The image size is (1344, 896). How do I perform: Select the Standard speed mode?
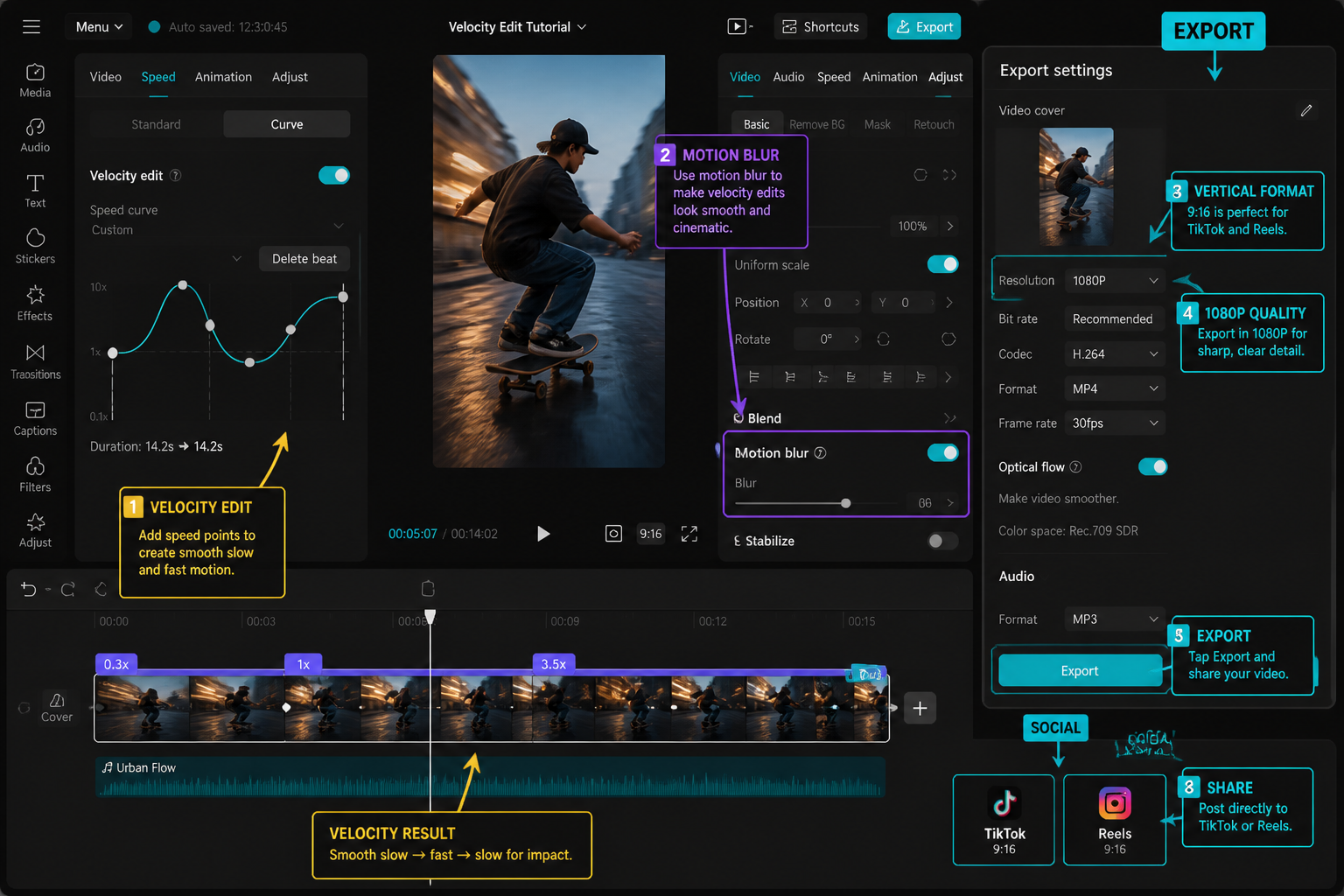[156, 124]
